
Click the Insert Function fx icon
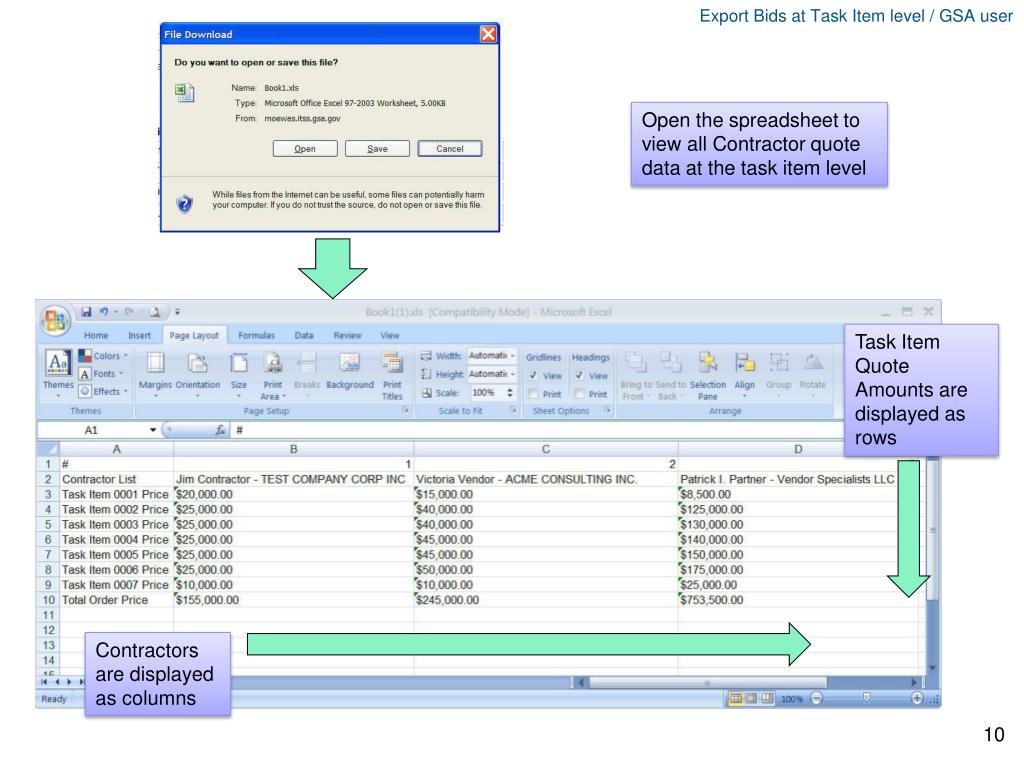point(221,430)
